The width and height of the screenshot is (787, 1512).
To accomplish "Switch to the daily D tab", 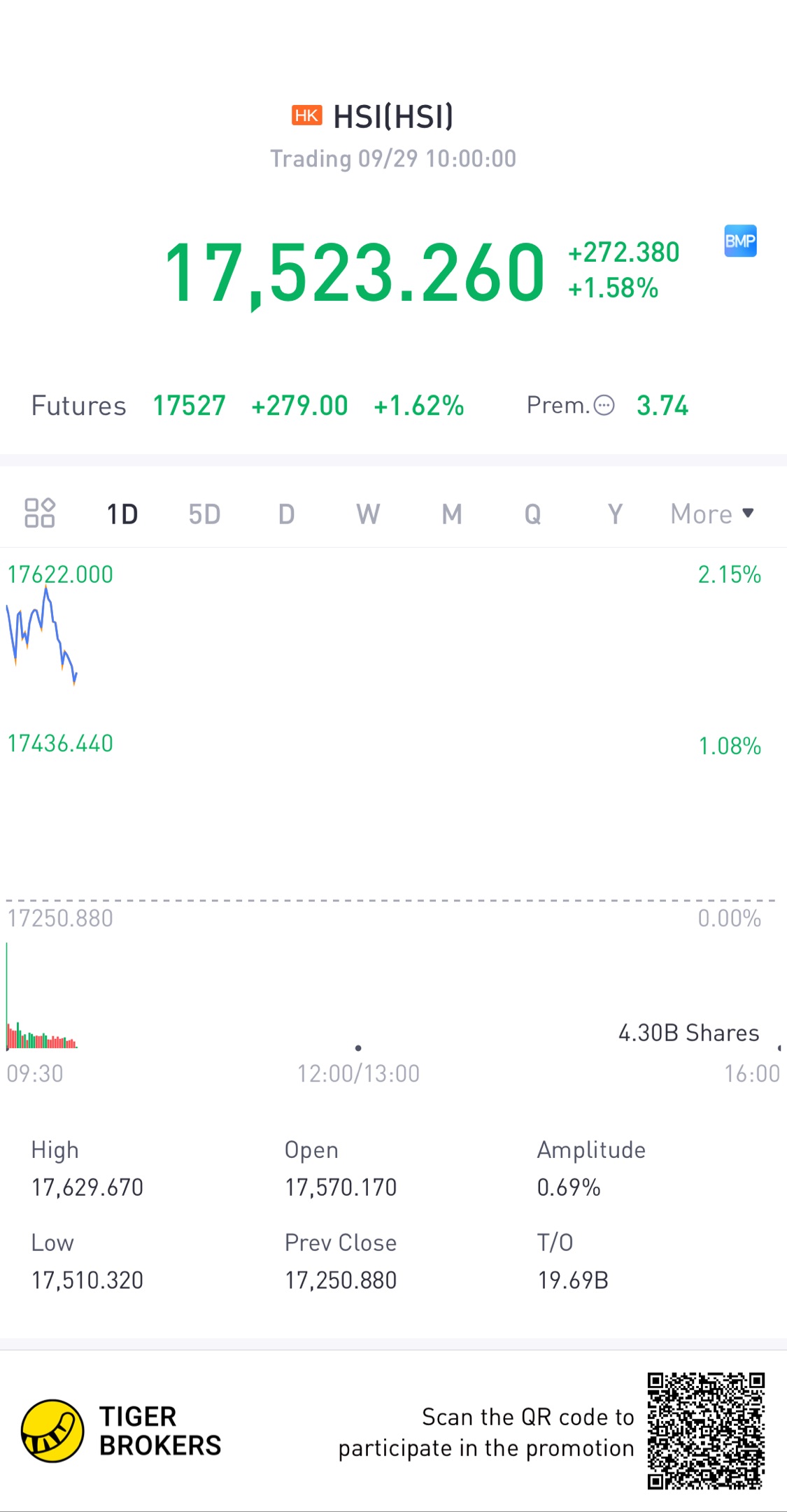I will (286, 514).
